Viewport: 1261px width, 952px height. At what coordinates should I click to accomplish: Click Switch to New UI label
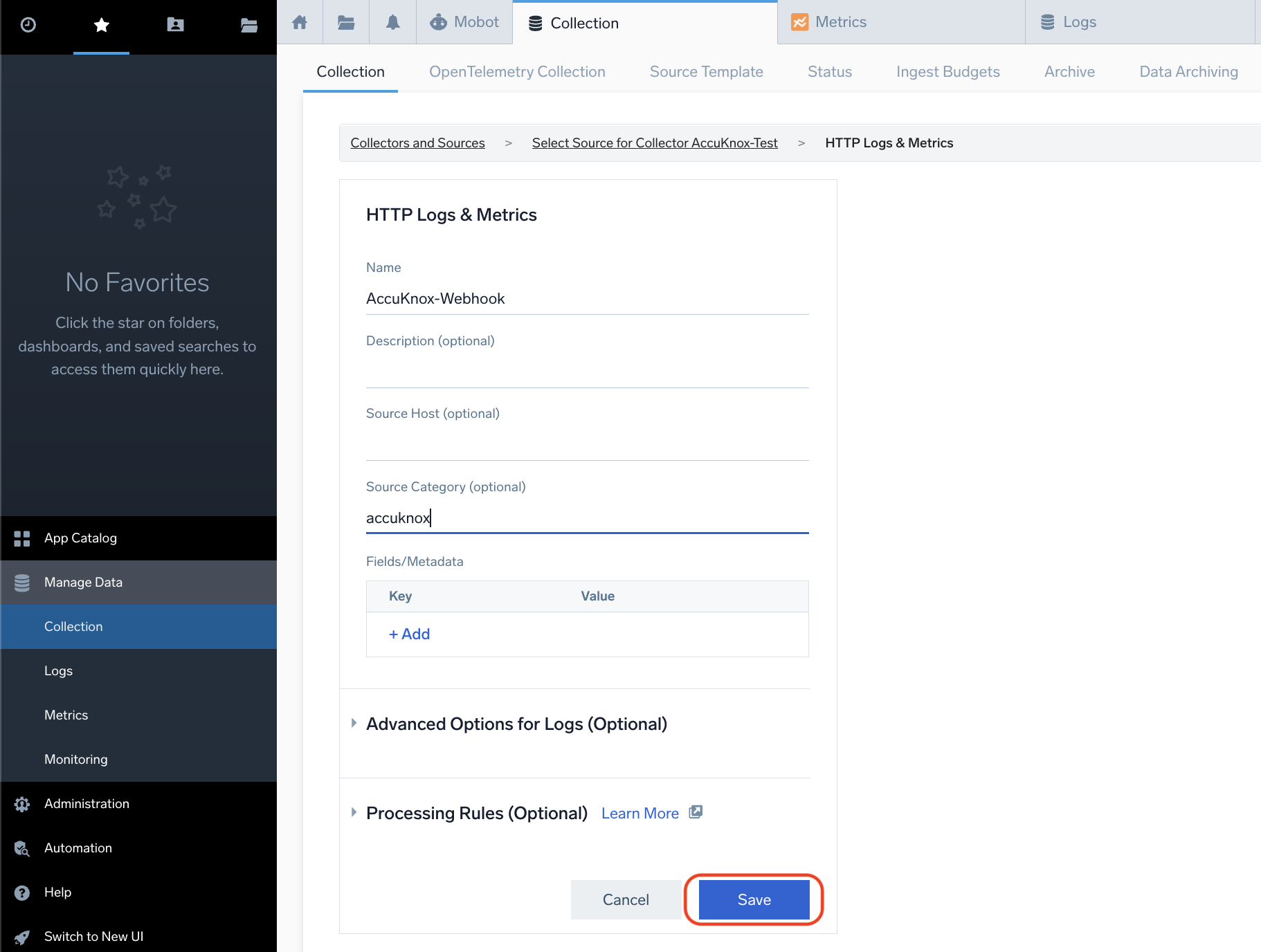[x=94, y=937]
